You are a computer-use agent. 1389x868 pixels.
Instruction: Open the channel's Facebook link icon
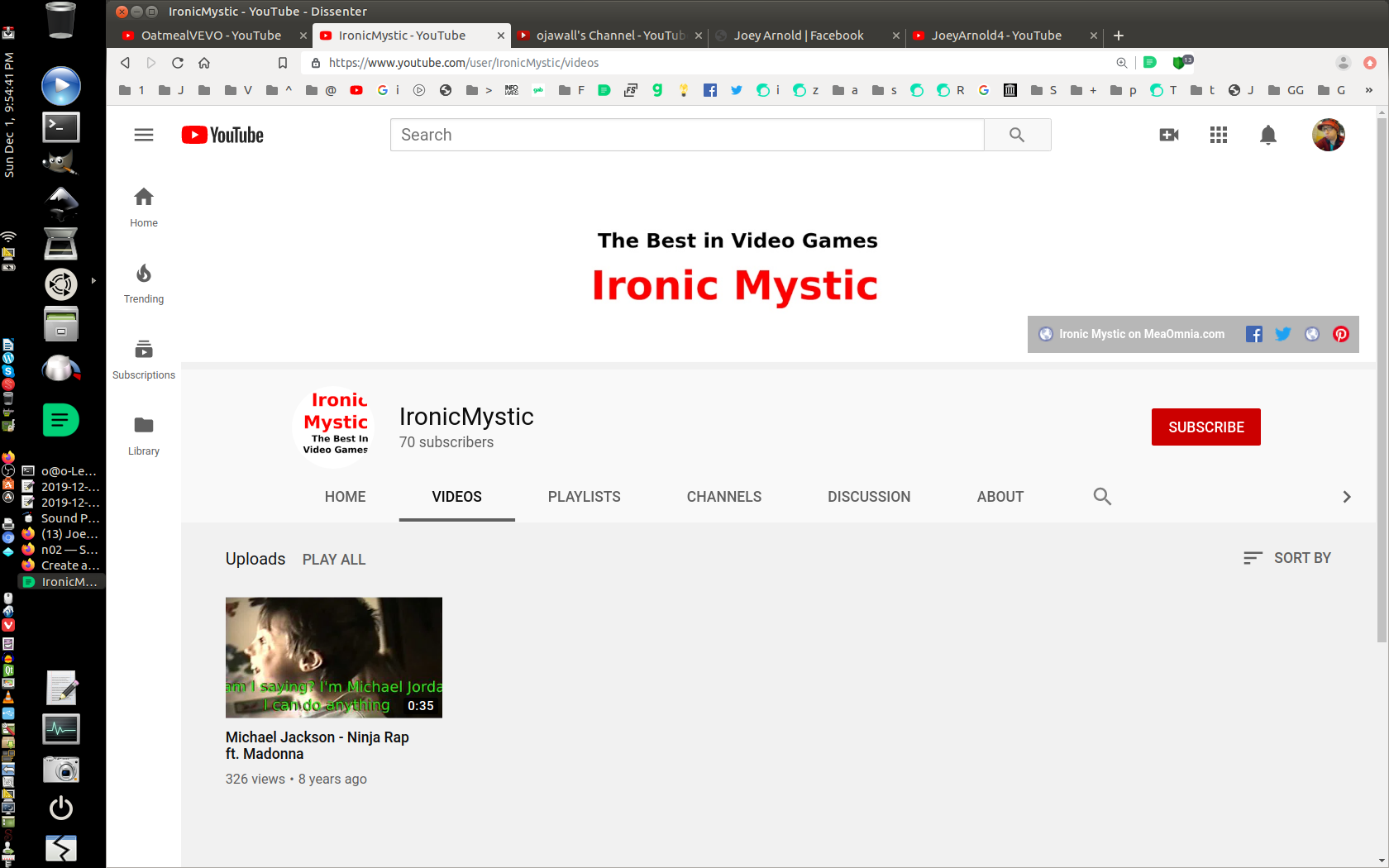coord(1254,334)
